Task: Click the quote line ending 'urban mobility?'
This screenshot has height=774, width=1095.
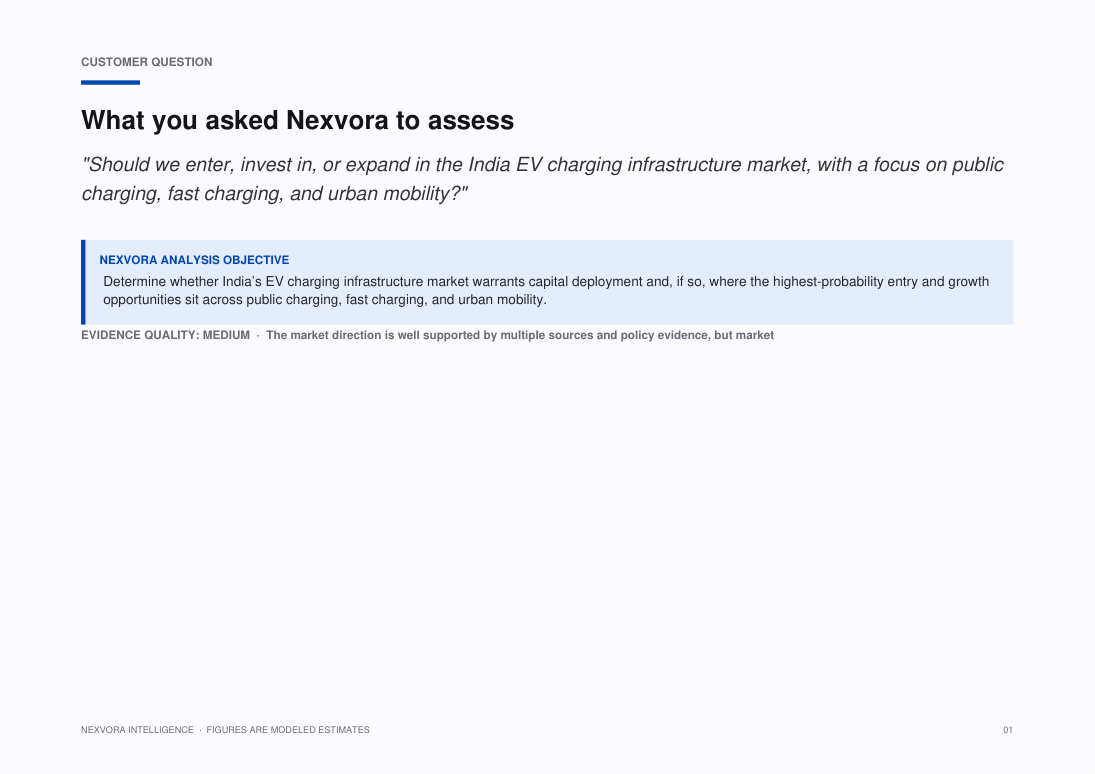Action: (274, 194)
